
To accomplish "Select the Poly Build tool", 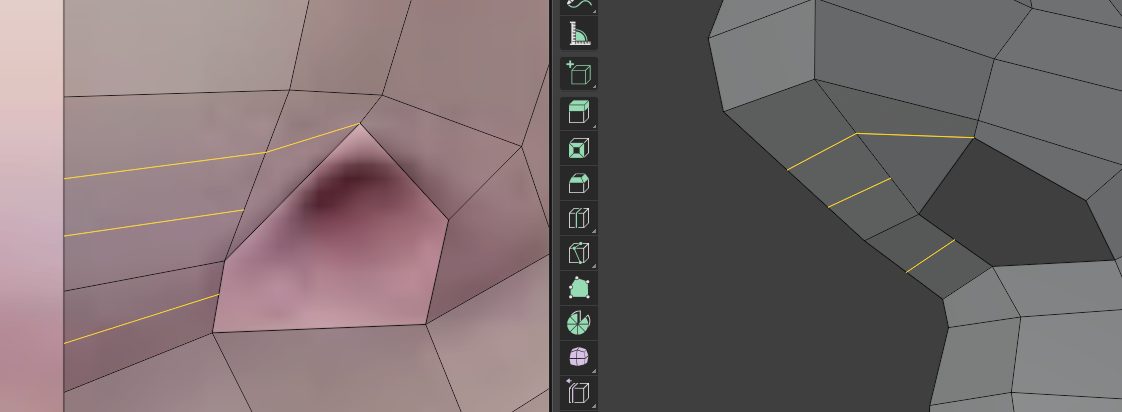I will pyautogui.click(x=579, y=288).
